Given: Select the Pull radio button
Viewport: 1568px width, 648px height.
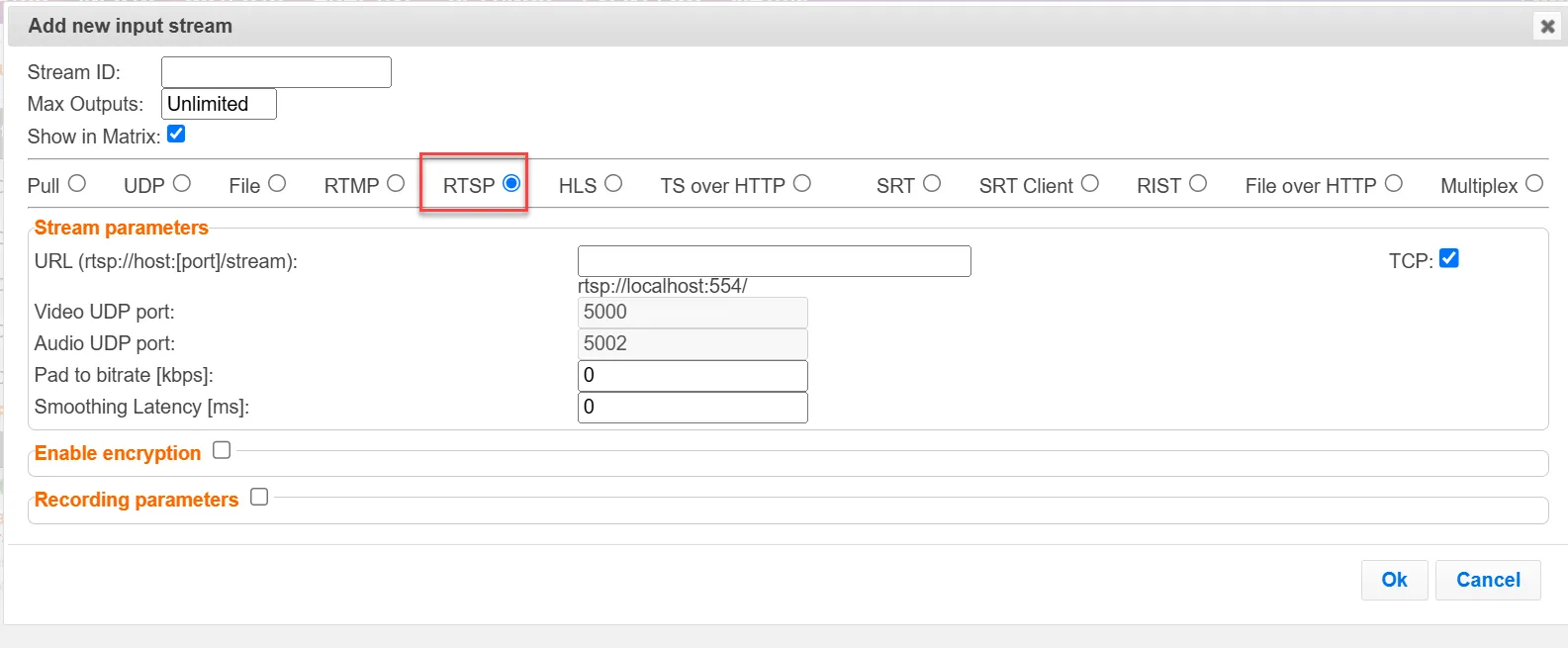Looking at the screenshot, I should (x=77, y=183).
